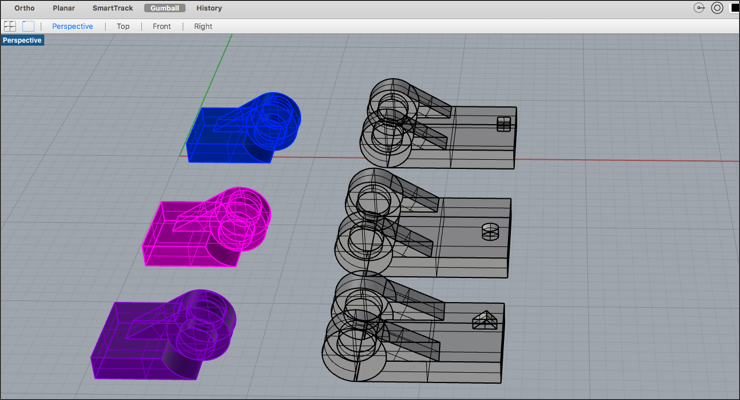Viewport: 740px width, 400px height.
Task: Open the Perspective viewport title menu
Action: click(x=22, y=41)
